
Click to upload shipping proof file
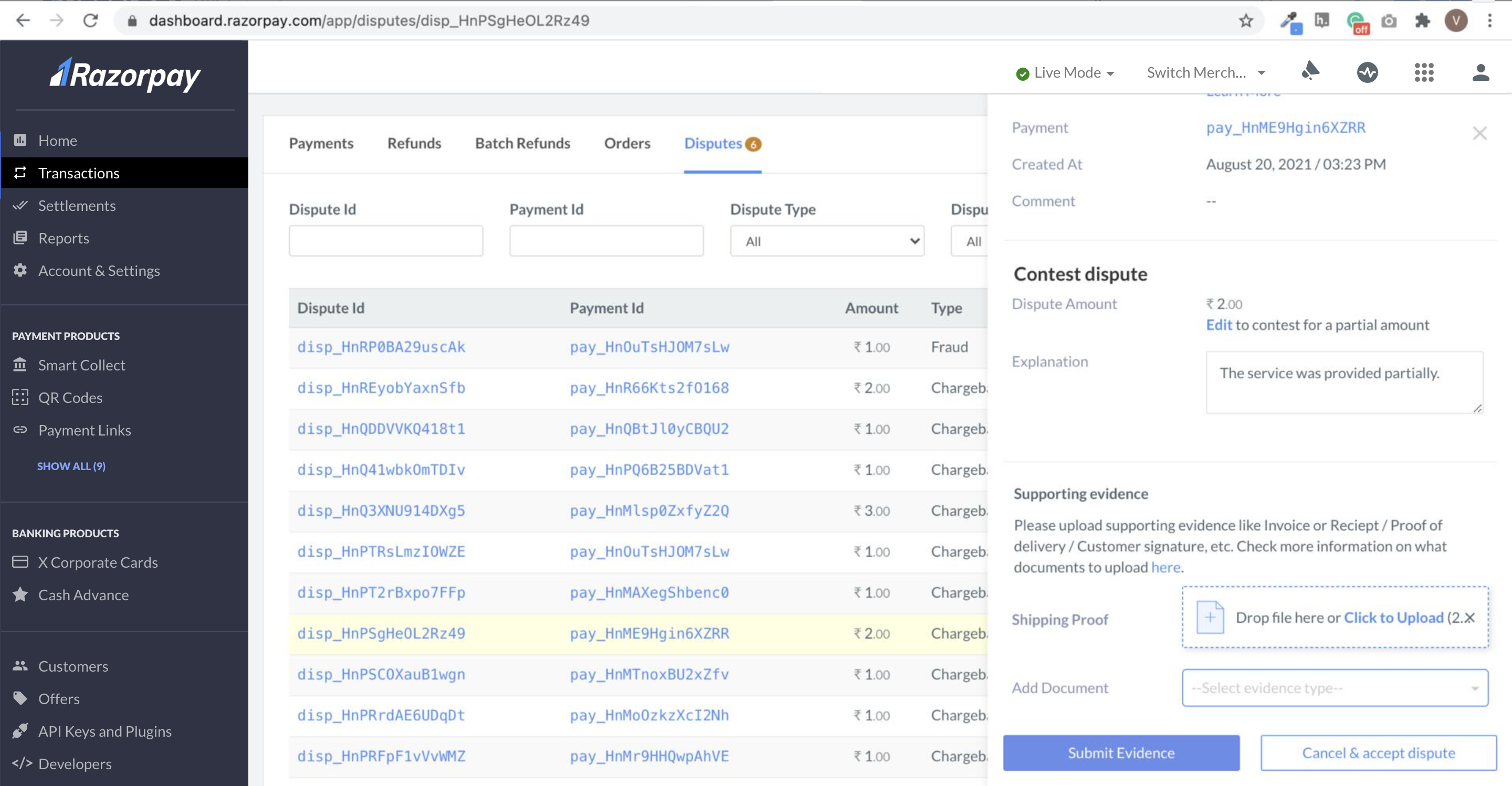click(x=1393, y=618)
